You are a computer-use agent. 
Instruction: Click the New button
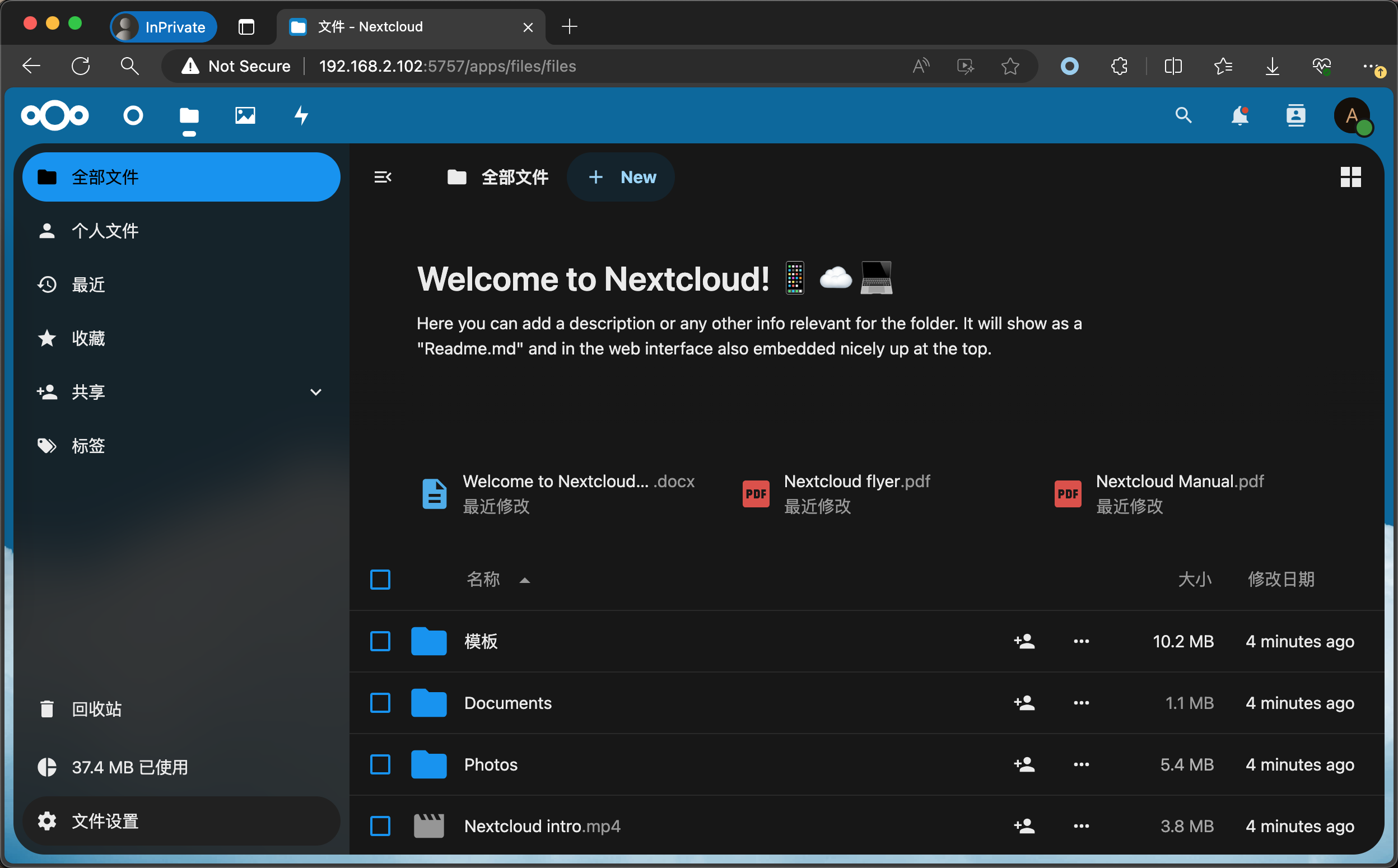pos(621,177)
